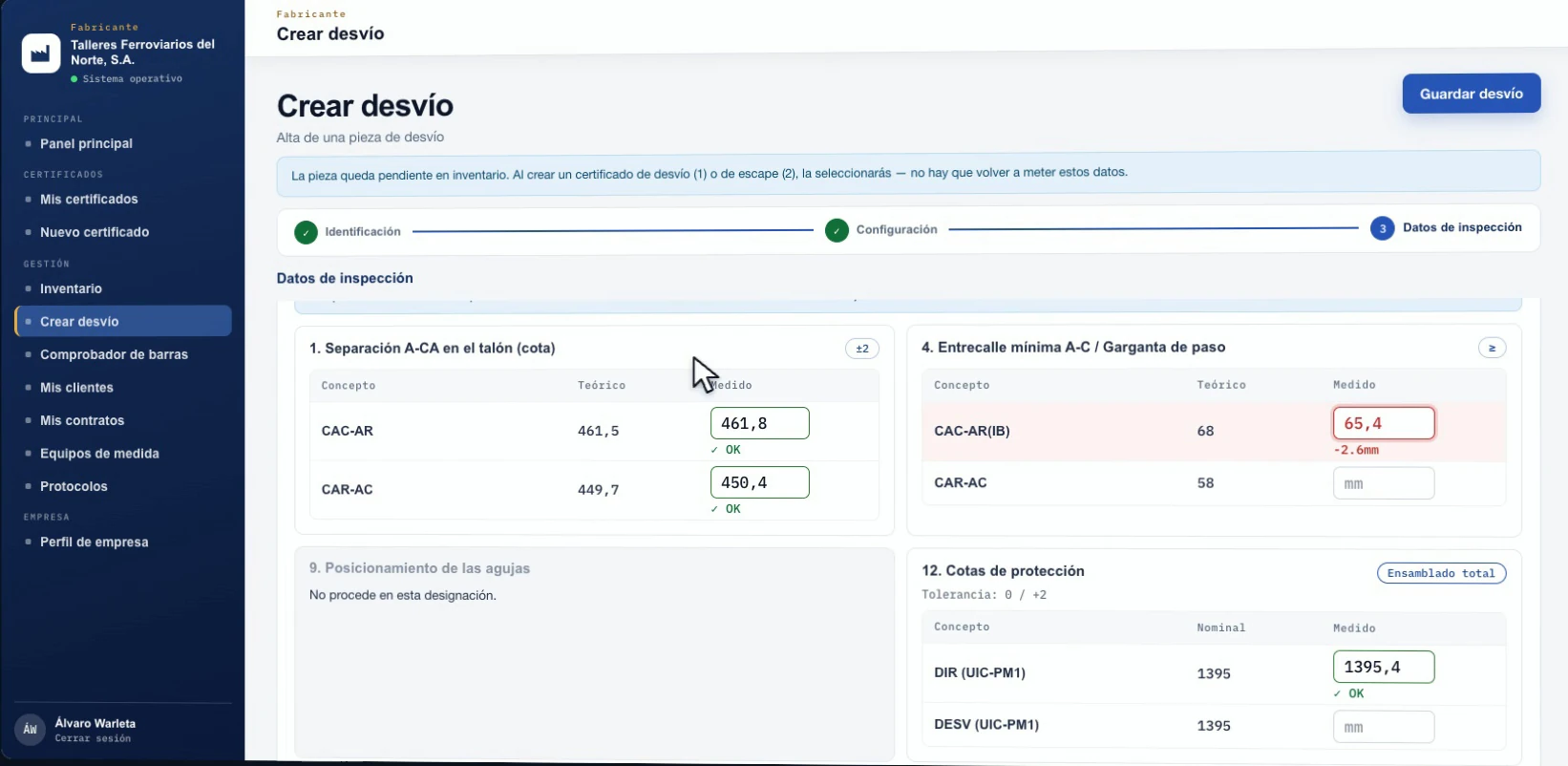Viewport: 1568px width, 766px height.
Task: Click the Identificación step label
Action: point(363,232)
